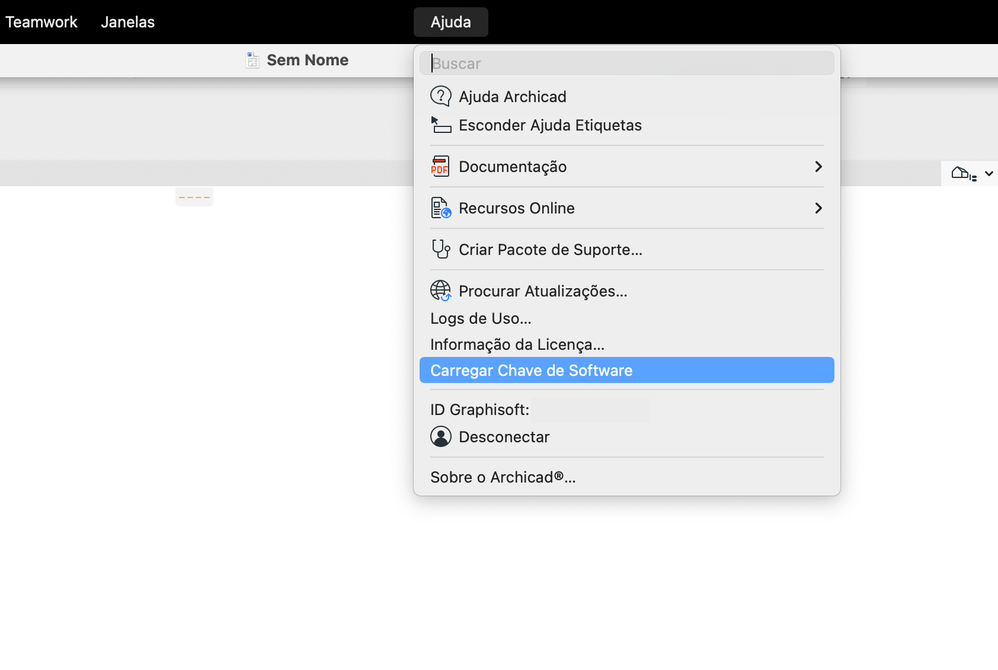The image size is (998, 670).
Task: Click the document icon beside Sem Nome
Action: [x=252, y=60]
